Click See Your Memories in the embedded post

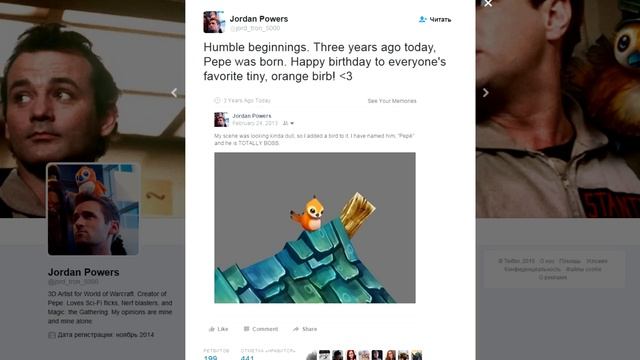coord(392,101)
